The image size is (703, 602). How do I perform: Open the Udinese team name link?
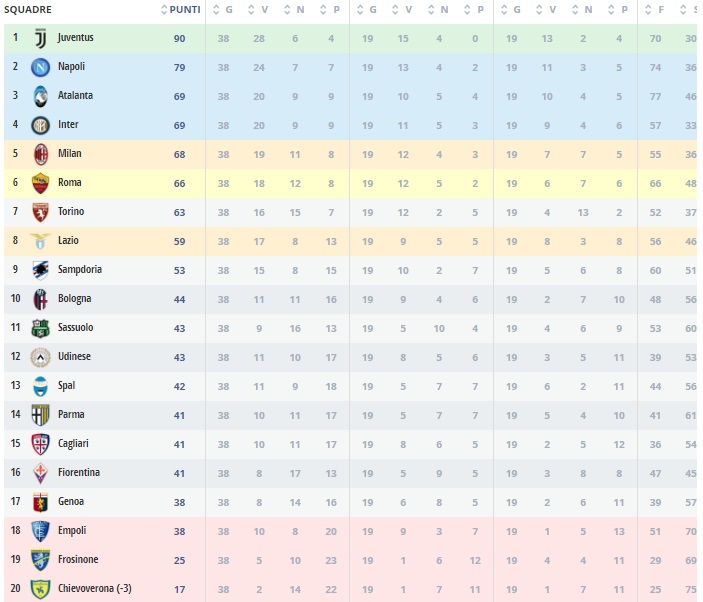(75, 357)
